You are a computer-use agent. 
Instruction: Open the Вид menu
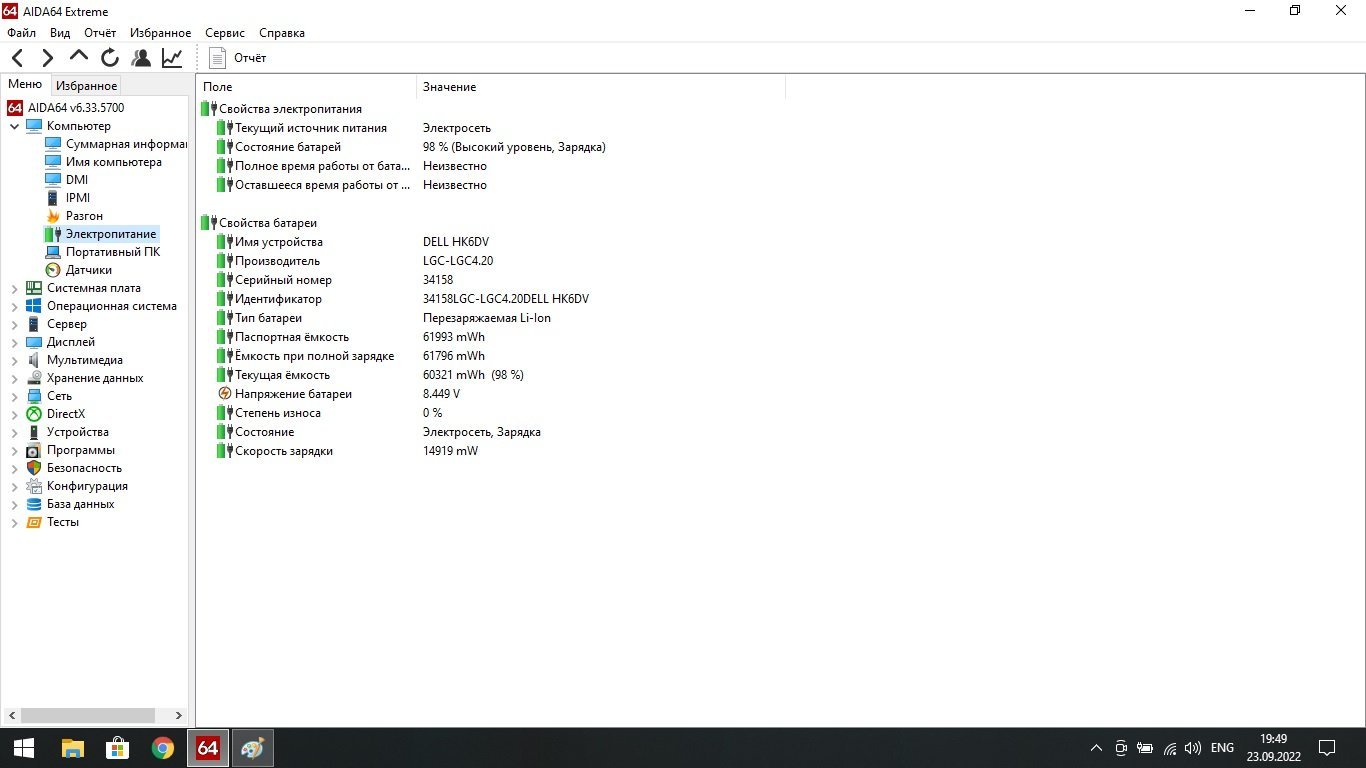click(x=60, y=33)
